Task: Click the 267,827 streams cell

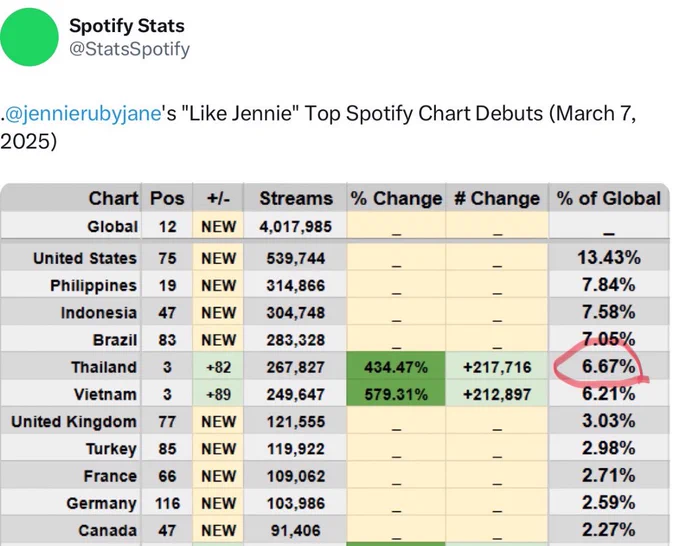Action: point(295,367)
